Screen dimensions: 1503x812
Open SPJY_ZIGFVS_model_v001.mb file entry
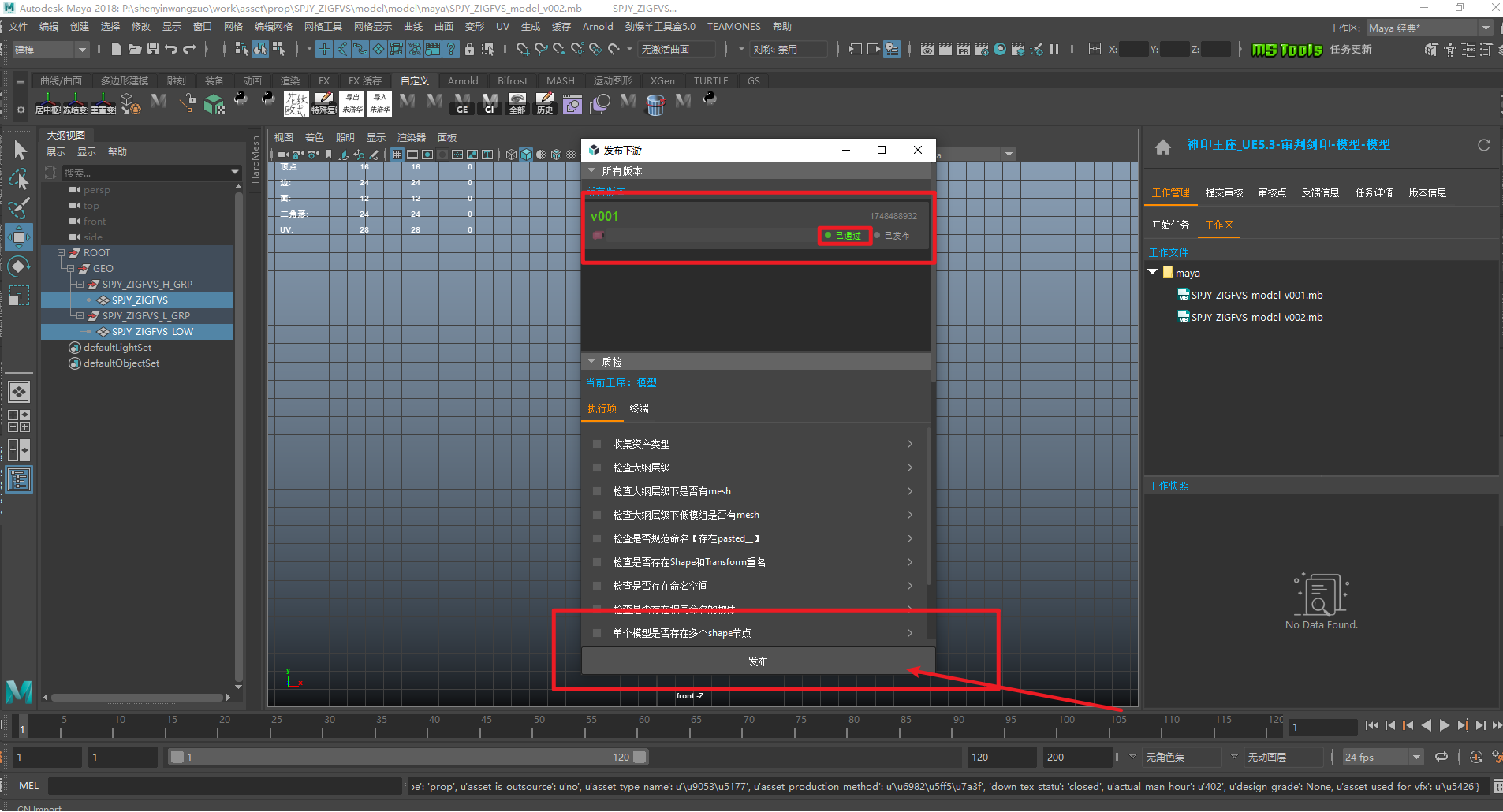pos(1256,296)
